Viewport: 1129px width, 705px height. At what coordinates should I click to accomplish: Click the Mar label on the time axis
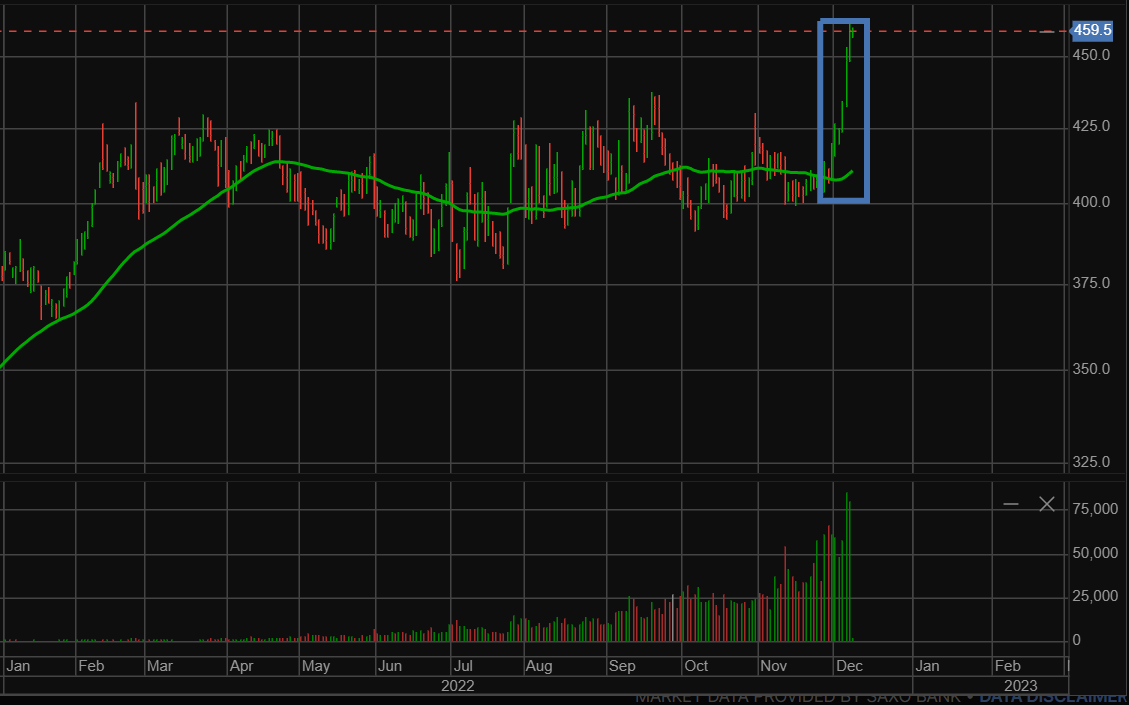pos(160,666)
